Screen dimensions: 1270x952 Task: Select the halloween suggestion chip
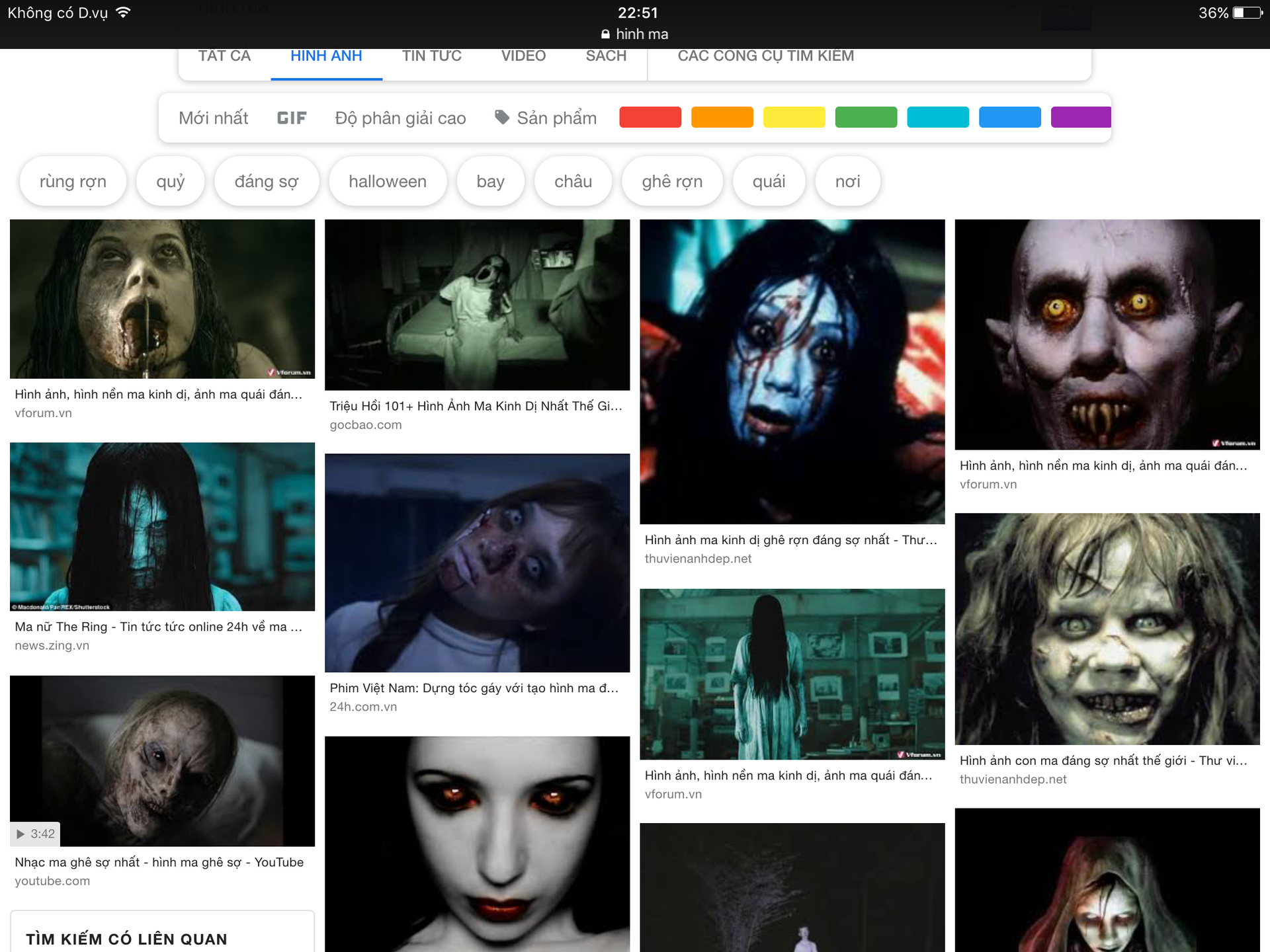click(388, 181)
